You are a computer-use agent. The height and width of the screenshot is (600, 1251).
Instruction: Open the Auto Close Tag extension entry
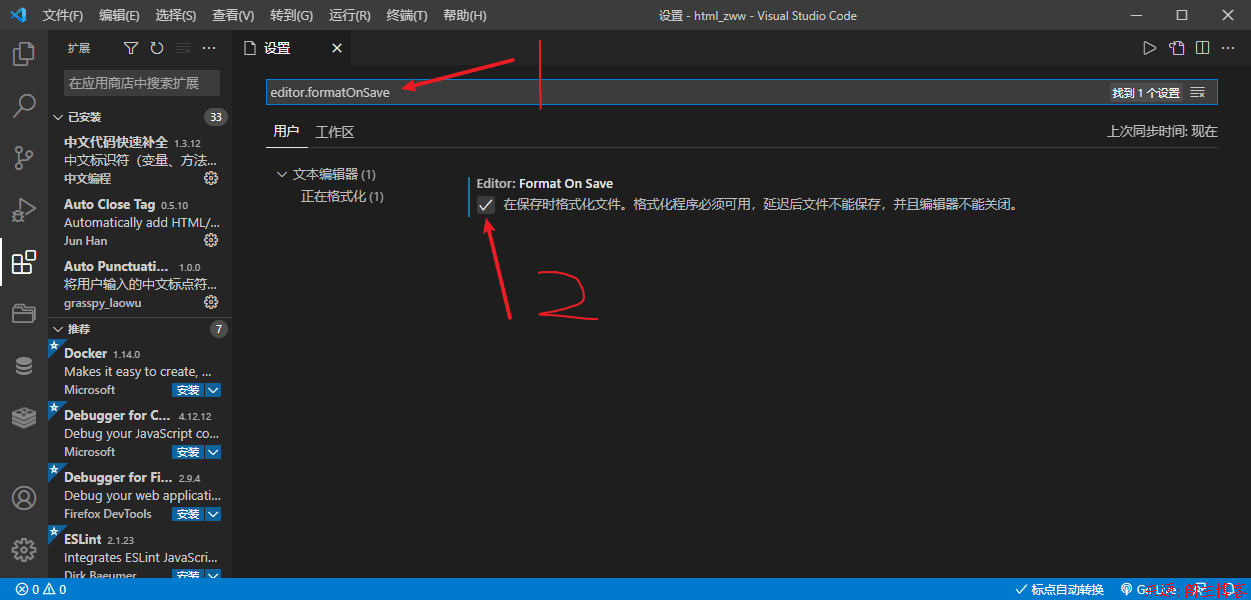click(140, 222)
